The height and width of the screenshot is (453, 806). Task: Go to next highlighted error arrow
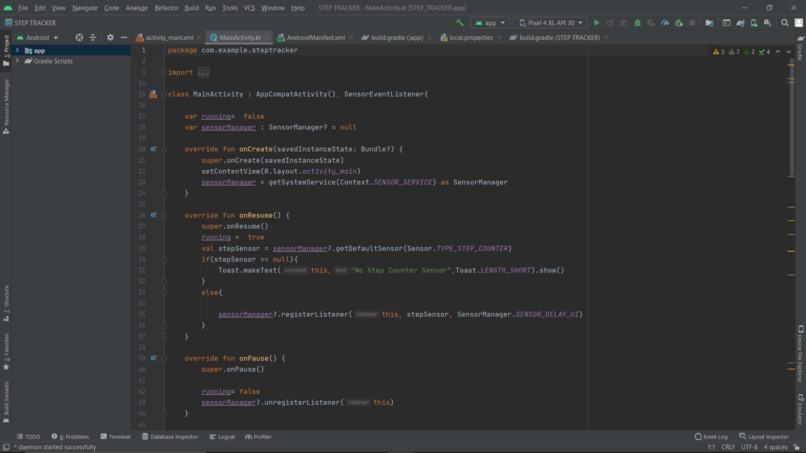tap(789, 51)
